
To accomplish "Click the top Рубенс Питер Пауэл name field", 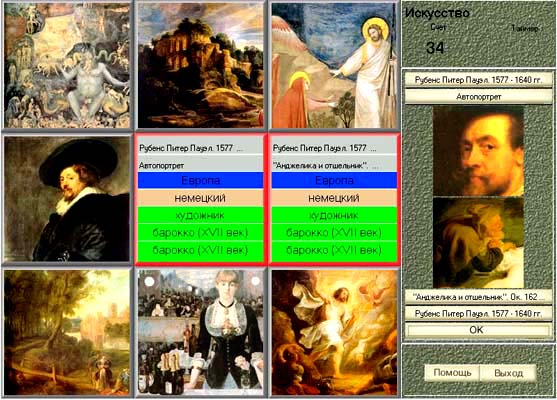I will (478, 80).
